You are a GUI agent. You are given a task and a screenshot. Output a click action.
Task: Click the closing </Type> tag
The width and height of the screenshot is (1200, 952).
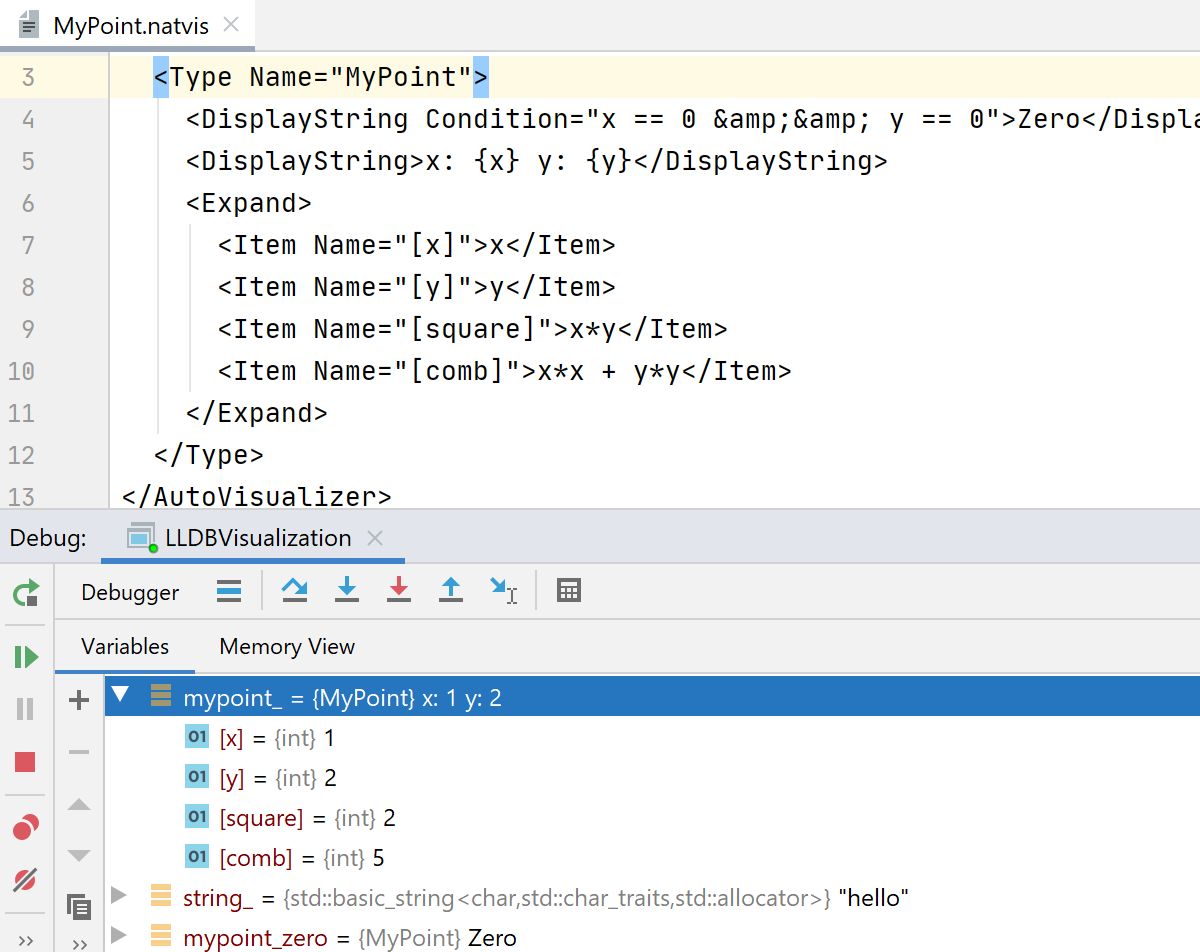pyautogui.click(x=209, y=455)
